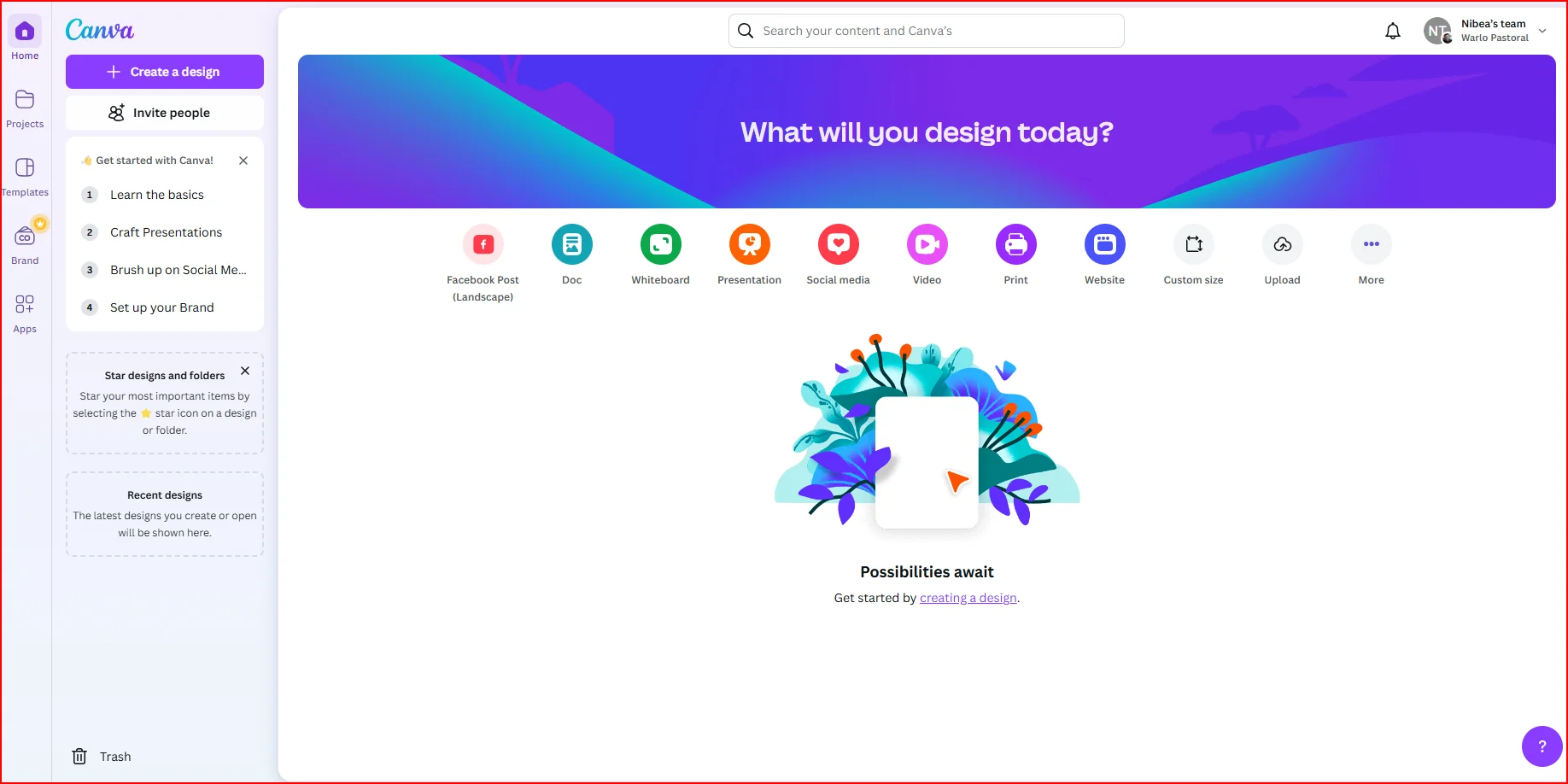Open Set up your Brand step

[165, 307]
